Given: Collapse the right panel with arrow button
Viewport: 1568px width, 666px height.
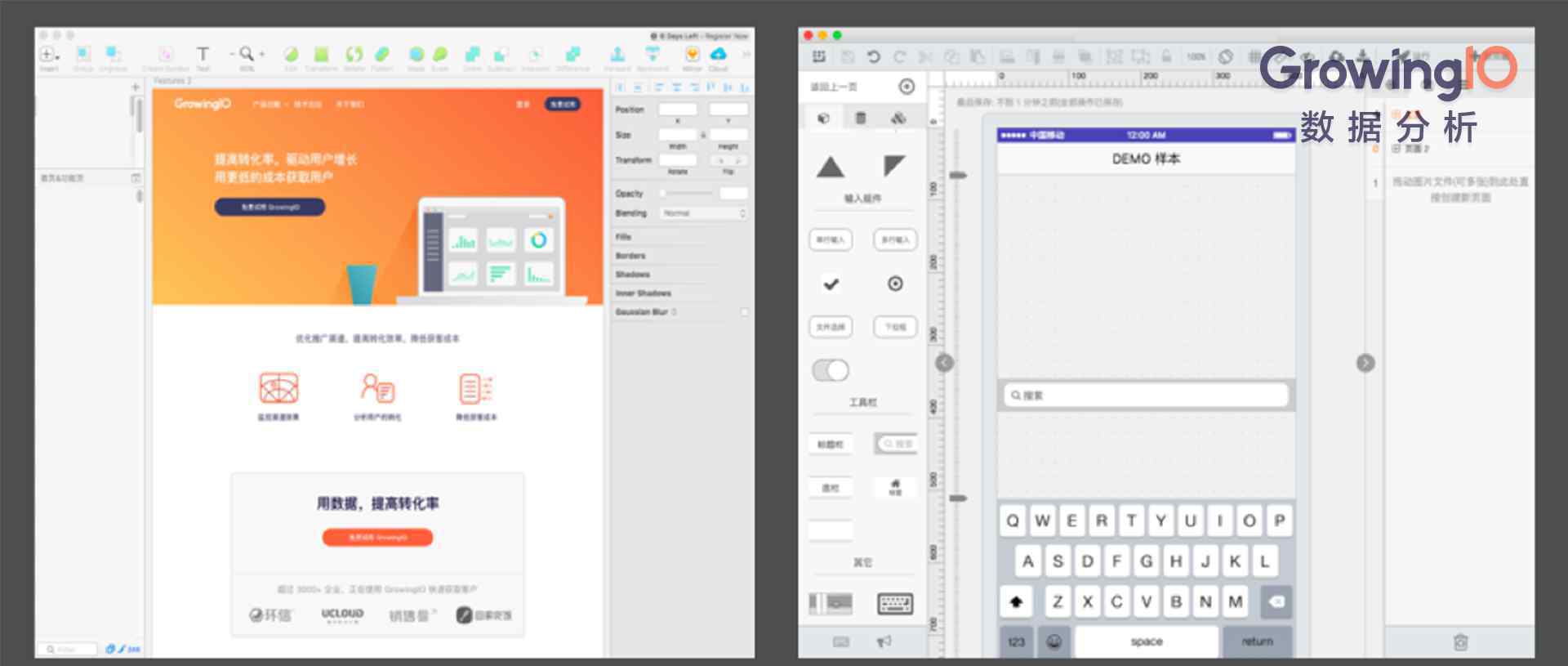Looking at the screenshot, I should (1365, 363).
